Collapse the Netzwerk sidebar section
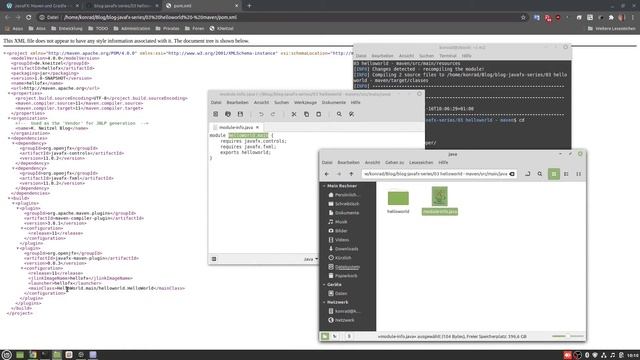This screenshot has width=640, height=360. tap(324, 302)
